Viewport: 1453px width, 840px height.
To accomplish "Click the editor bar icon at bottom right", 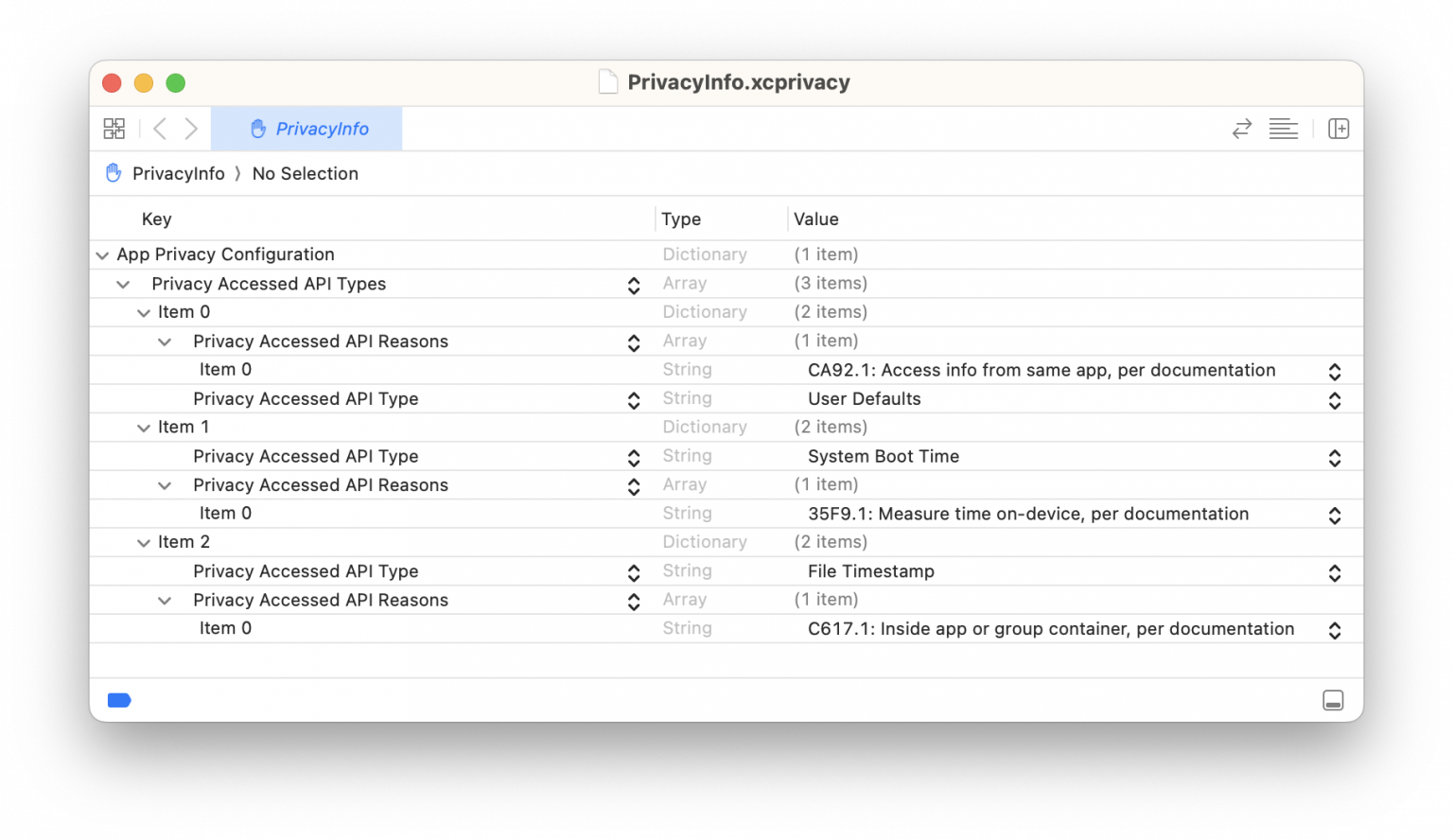I will (1334, 700).
